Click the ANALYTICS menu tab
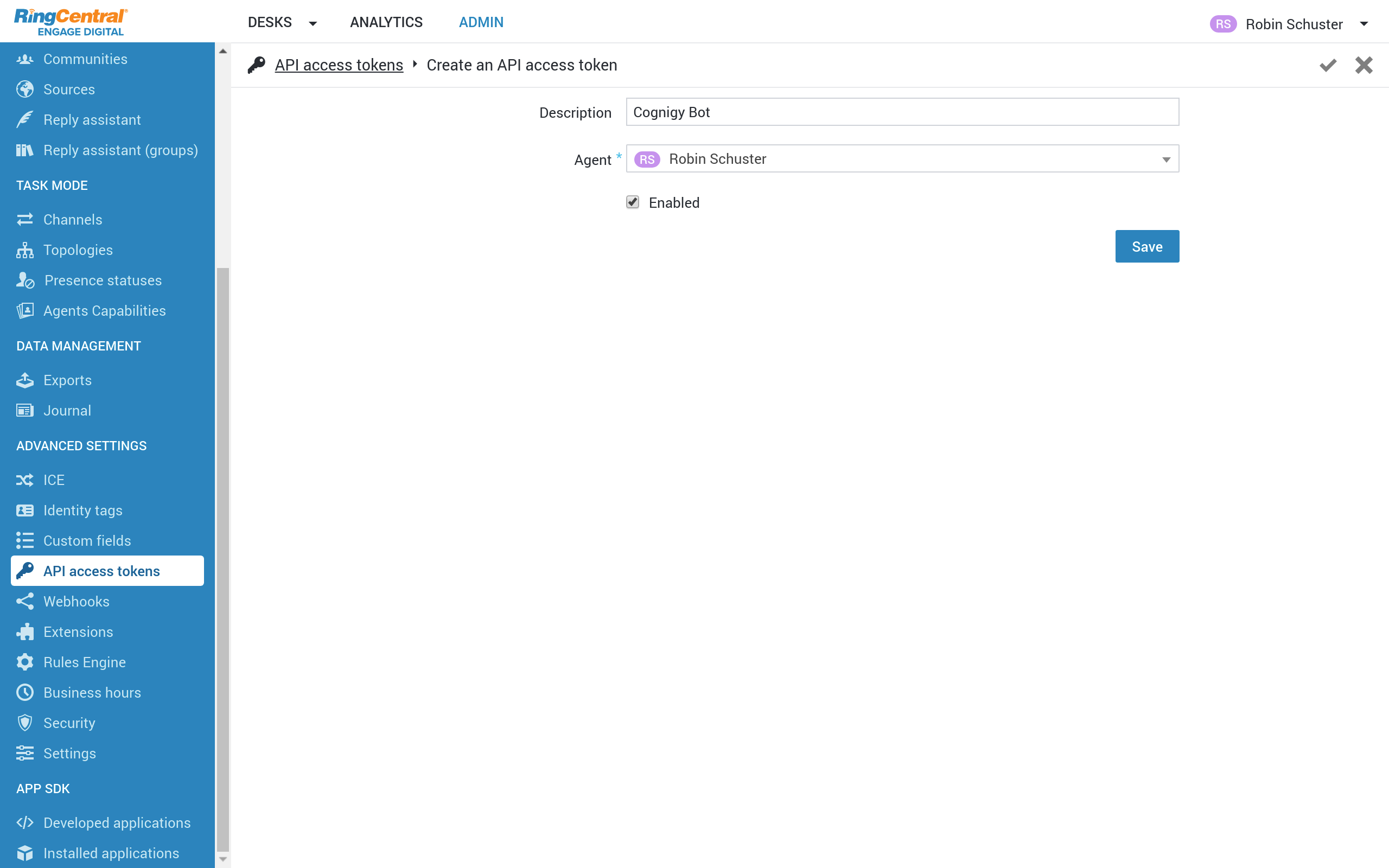 [385, 22]
